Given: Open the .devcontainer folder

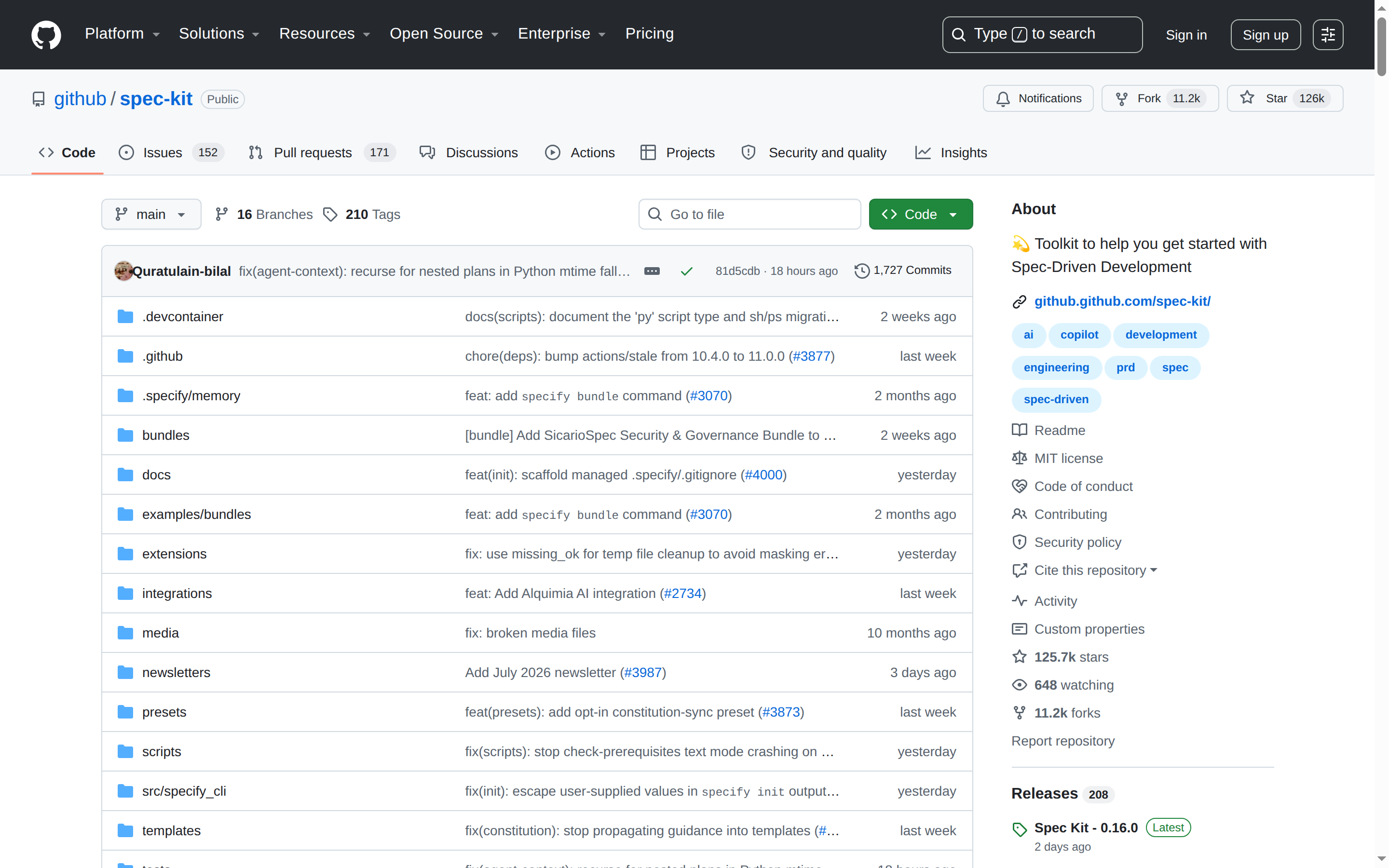Looking at the screenshot, I should (x=182, y=316).
